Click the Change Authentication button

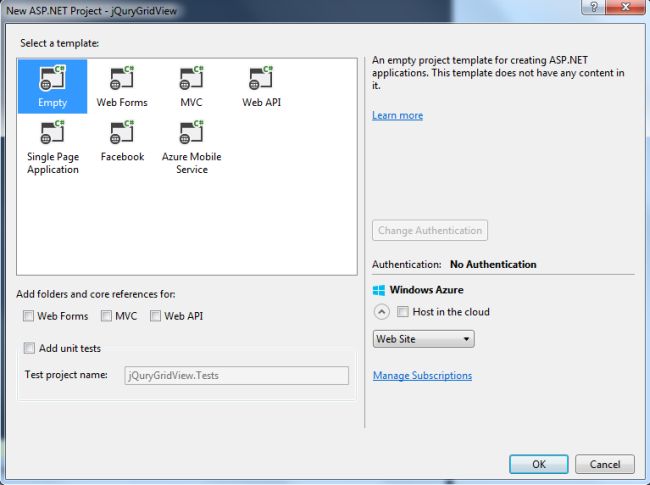tap(430, 230)
